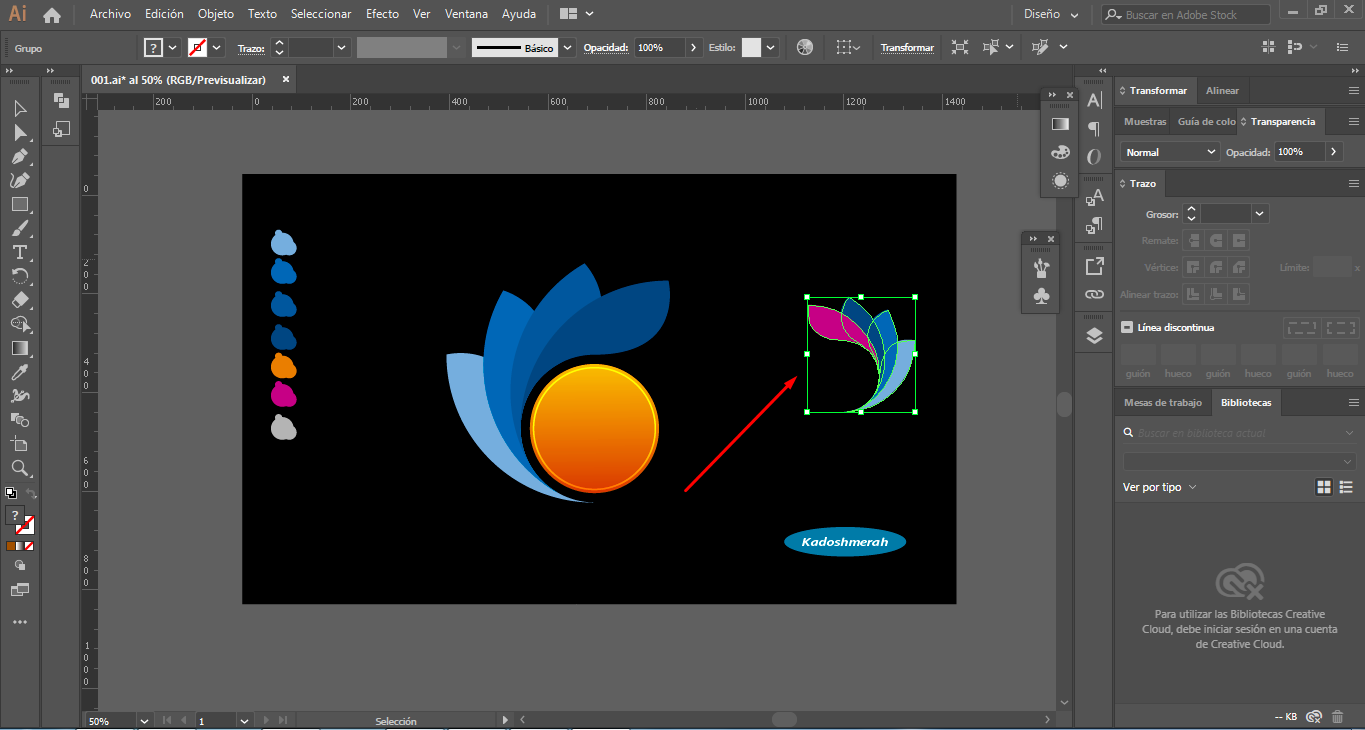1365x730 pixels.
Task: Switch to Mesas de trabajo tab
Action: (1162, 402)
